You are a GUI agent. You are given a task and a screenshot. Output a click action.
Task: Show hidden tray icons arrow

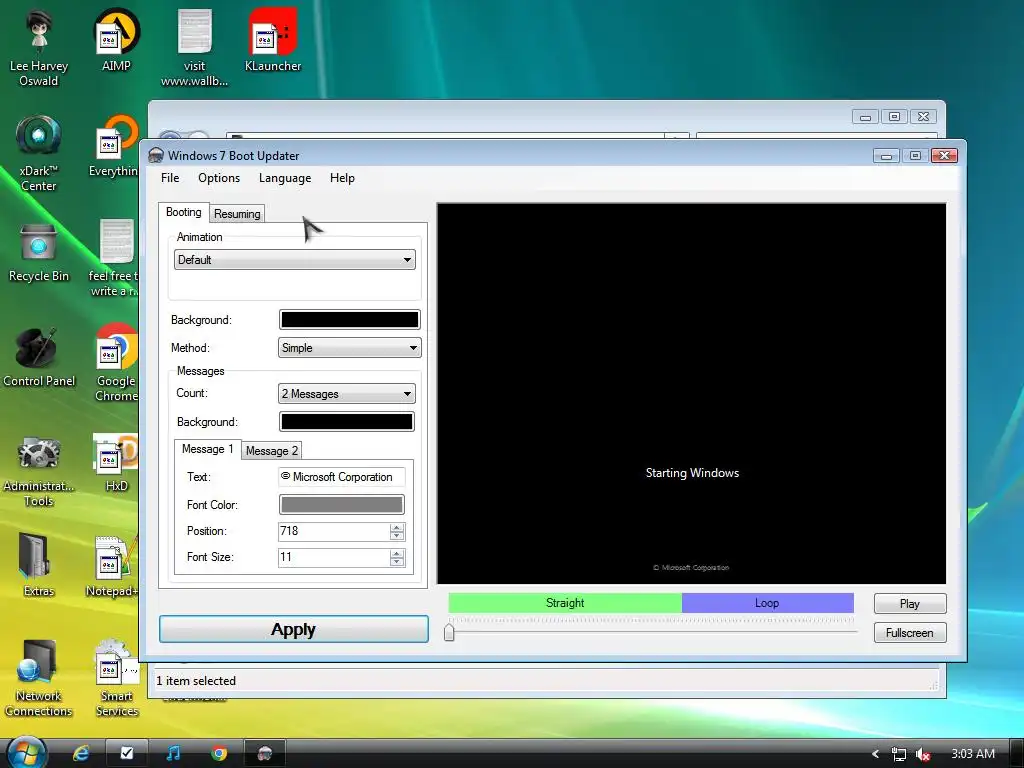pyautogui.click(x=875, y=754)
